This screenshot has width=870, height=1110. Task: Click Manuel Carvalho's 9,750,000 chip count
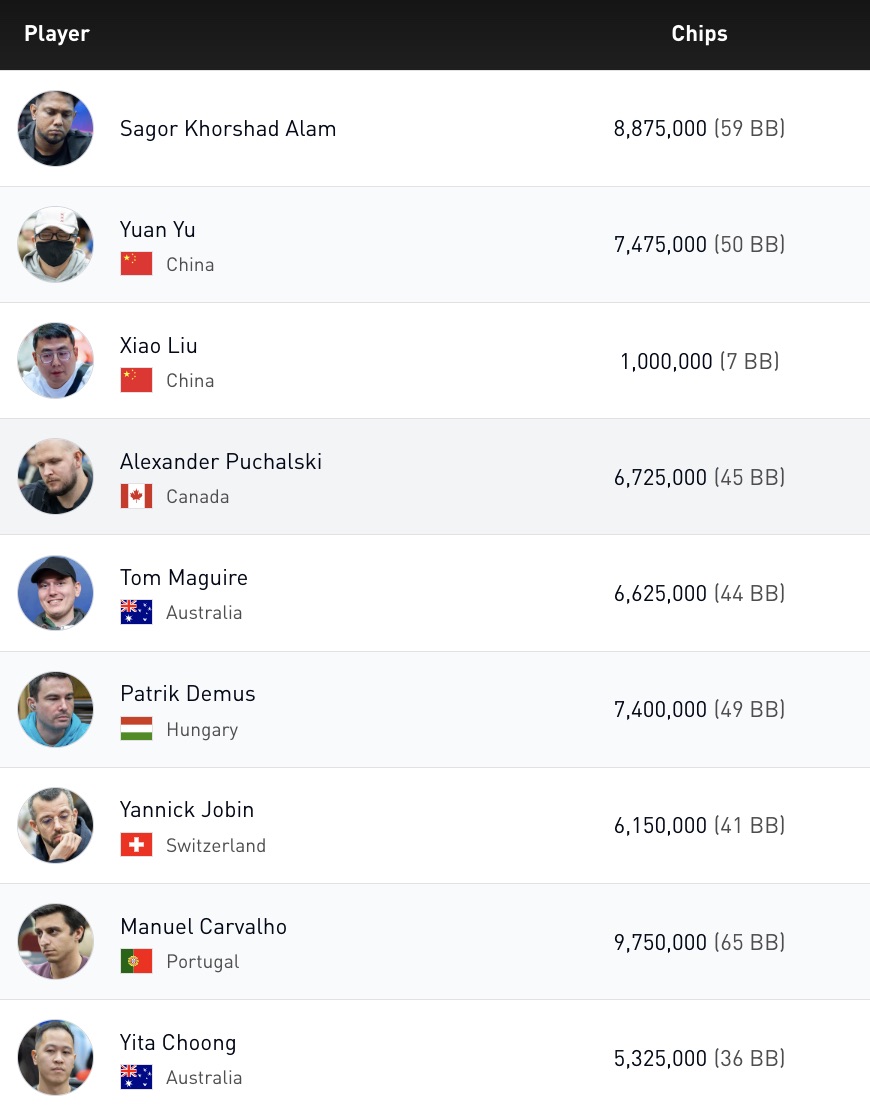pos(660,942)
